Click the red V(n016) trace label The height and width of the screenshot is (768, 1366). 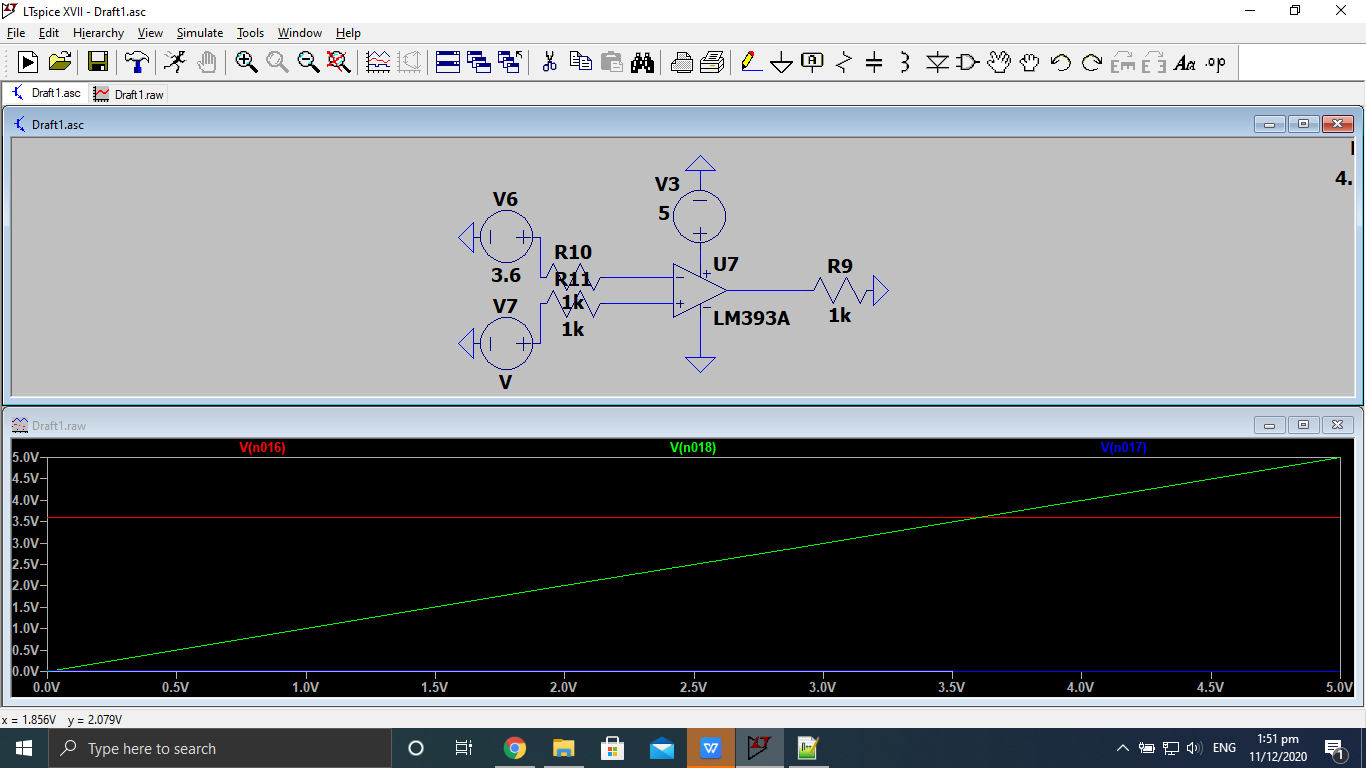click(x=262, y=448)
